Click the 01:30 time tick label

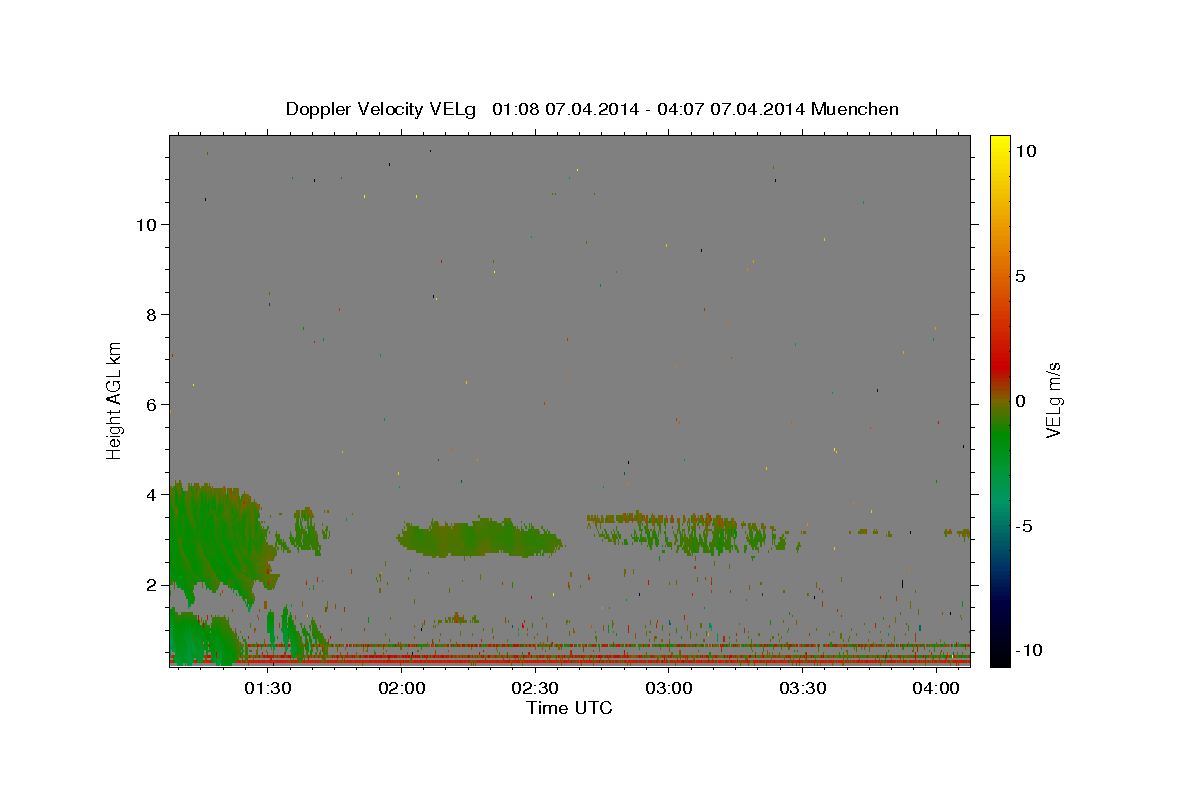click(x=269, y=689)
